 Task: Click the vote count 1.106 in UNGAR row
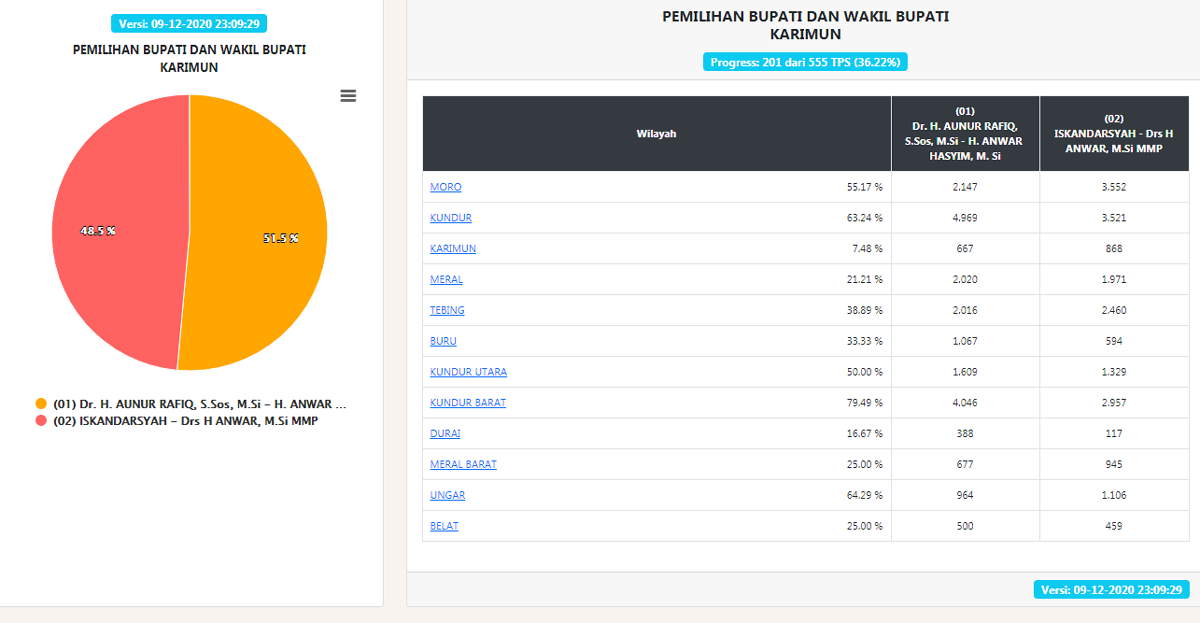coord(1114,496)
